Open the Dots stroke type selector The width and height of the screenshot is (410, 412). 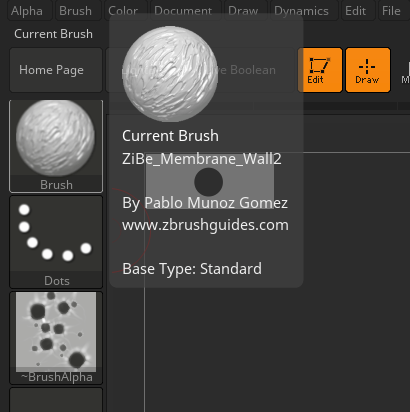(x=56, y=242)
